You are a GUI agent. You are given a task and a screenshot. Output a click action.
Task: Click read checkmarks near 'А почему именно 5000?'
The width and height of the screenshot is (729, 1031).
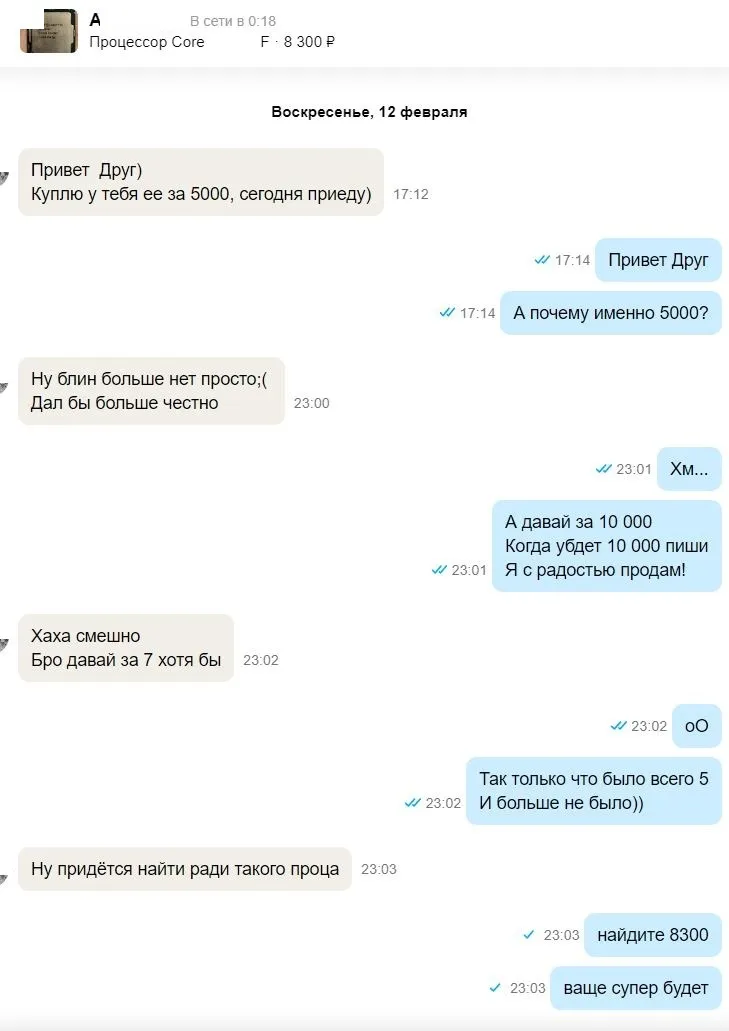tap(447, 312)
